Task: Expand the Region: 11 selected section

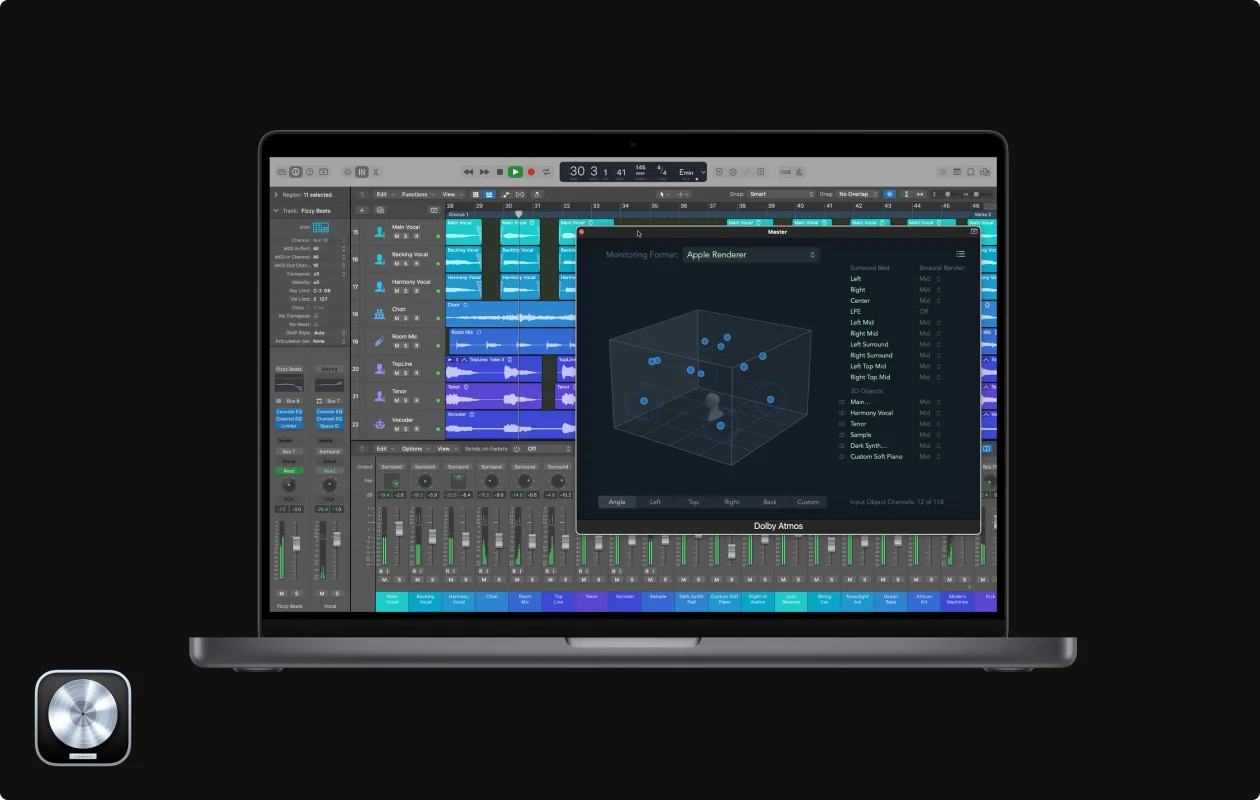Action: [x=276, y=195]
